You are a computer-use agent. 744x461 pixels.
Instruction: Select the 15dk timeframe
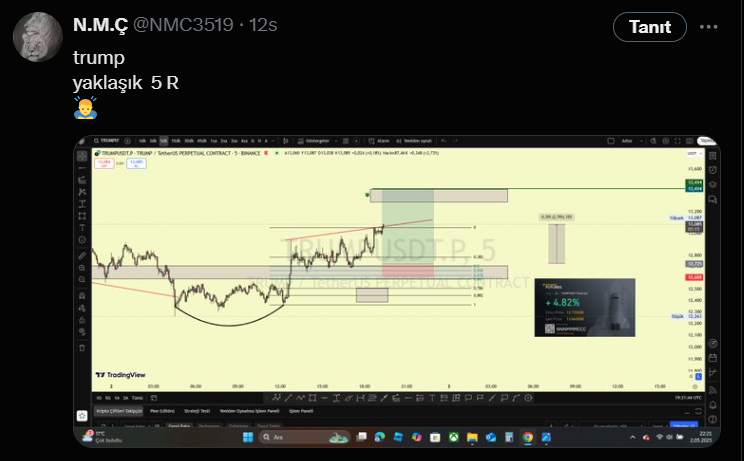pos(176,141)
